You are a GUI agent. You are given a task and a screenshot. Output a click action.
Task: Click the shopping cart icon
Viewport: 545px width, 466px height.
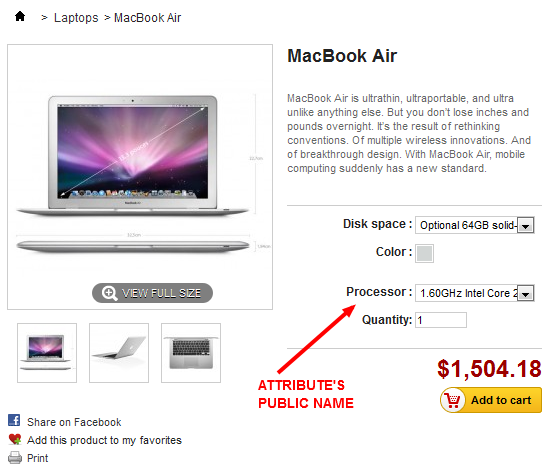pyautogui.click(x=453, y=400)
